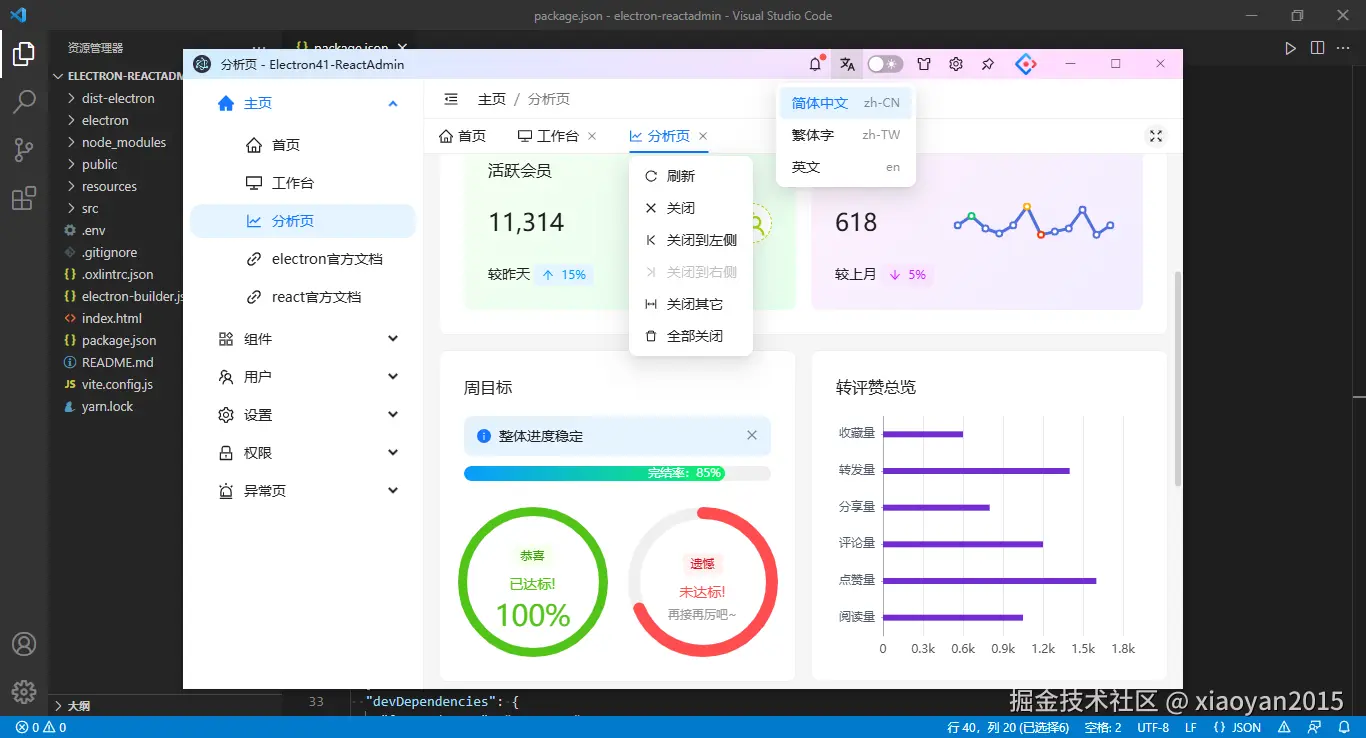This screenshot has width=1366, height=738.
Task: Select 简体中文 language option
Action: coord(846,103)
